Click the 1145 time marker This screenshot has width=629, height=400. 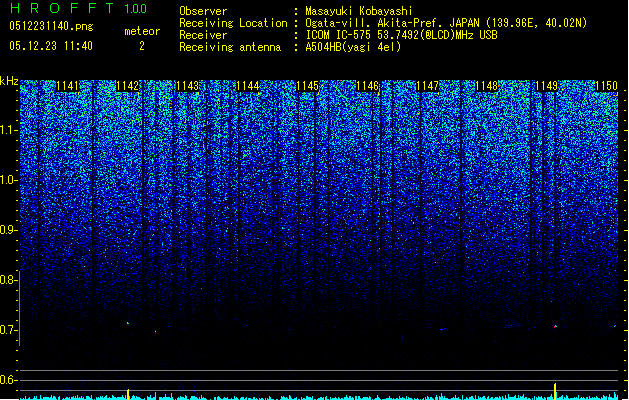tap(307, 86)
